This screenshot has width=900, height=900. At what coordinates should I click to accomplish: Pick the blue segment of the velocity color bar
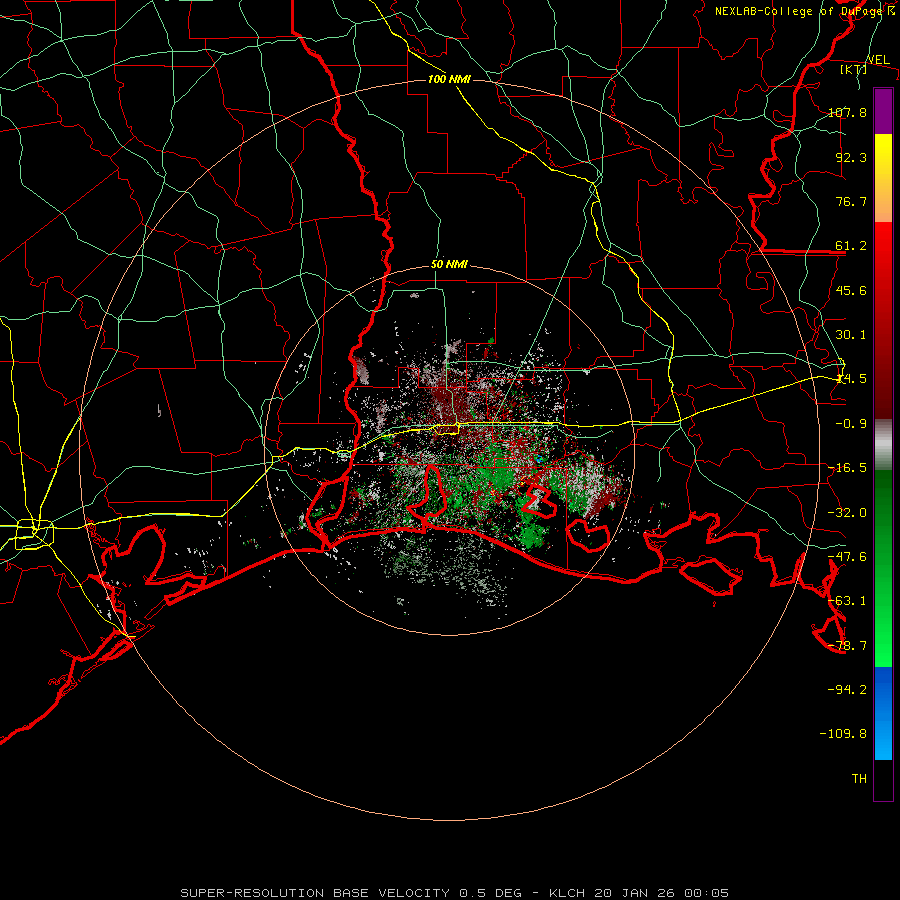[883, 713]
